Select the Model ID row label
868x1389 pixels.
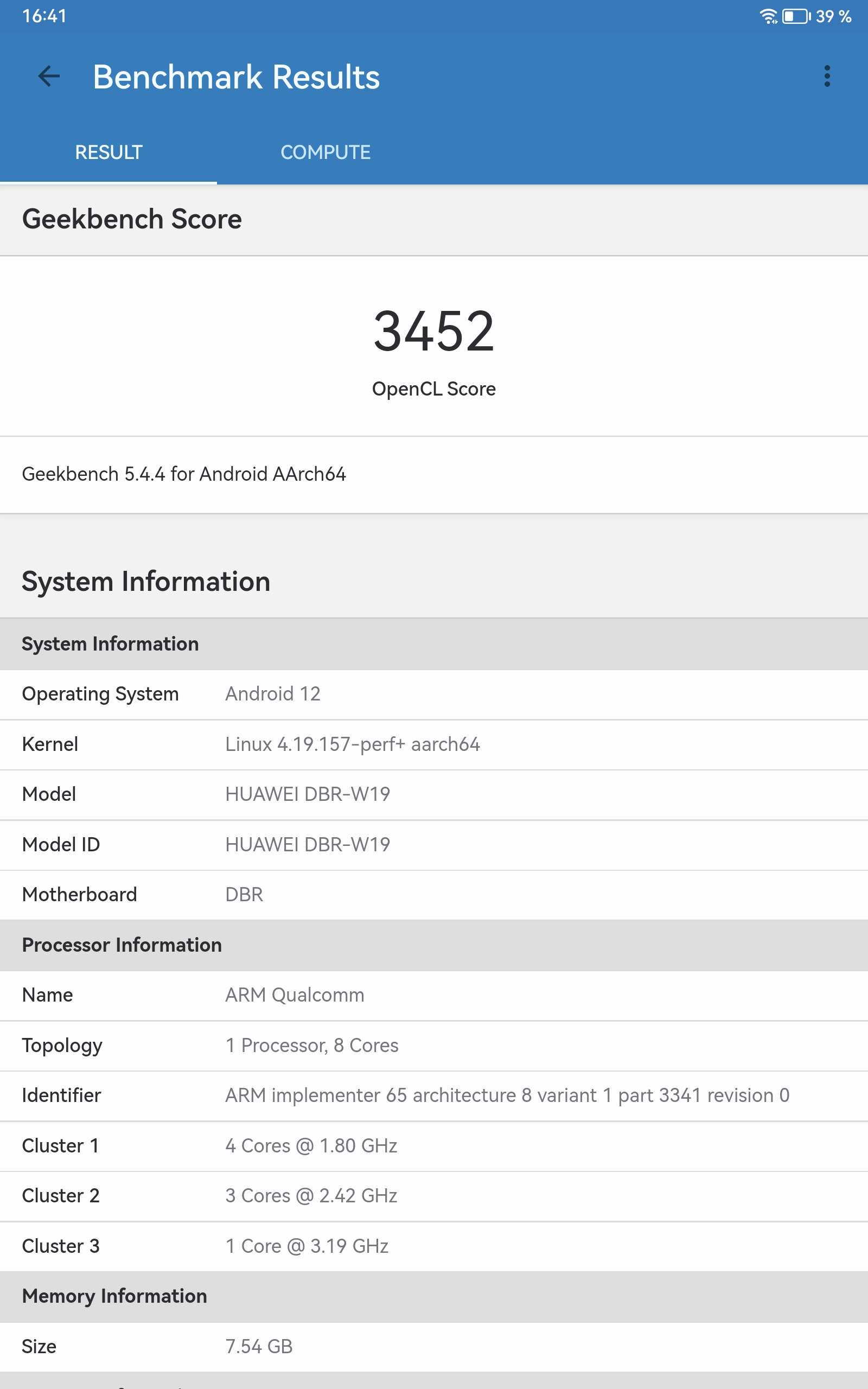(61, 845)
